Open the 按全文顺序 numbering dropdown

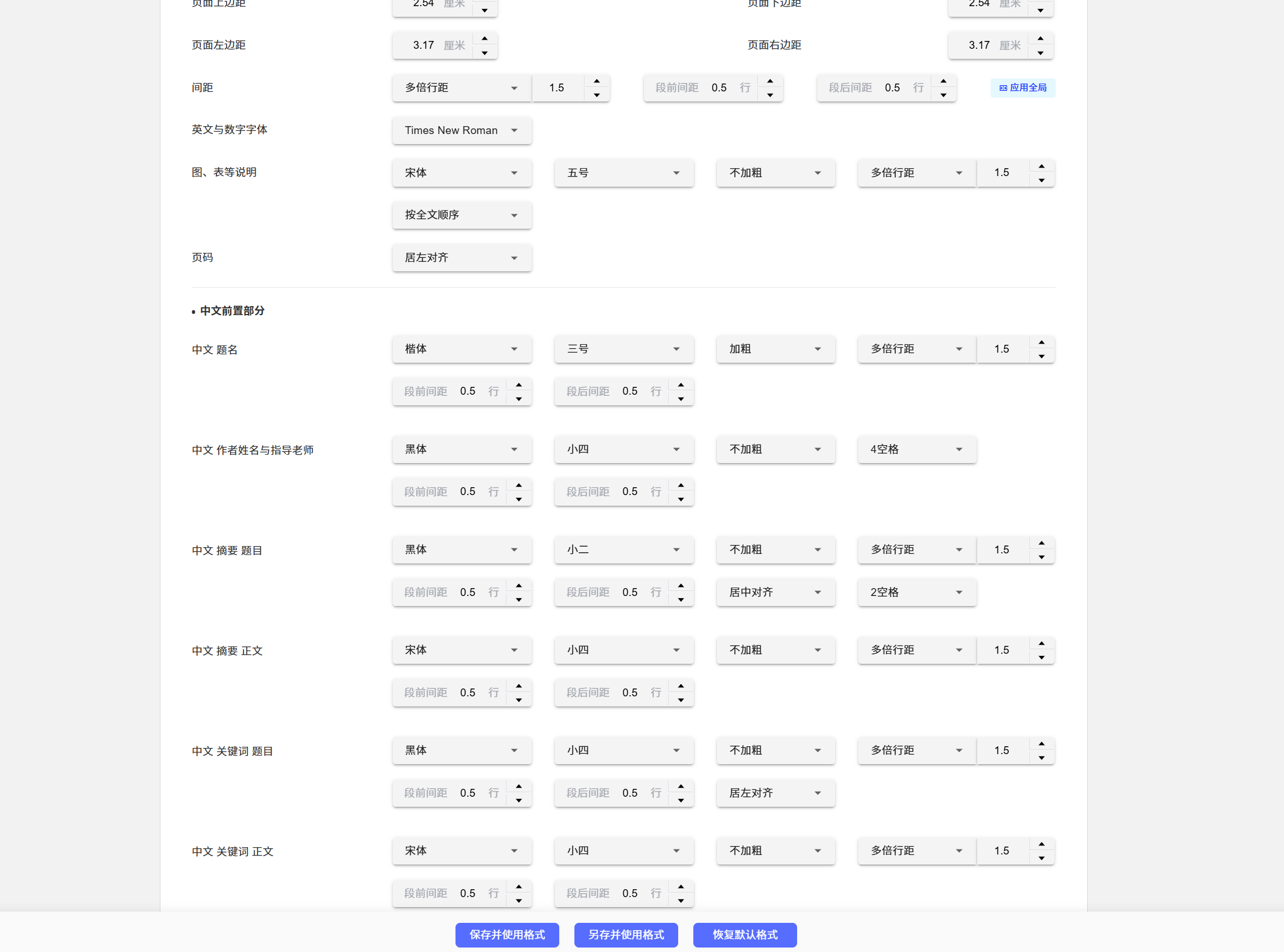[461, 215]
